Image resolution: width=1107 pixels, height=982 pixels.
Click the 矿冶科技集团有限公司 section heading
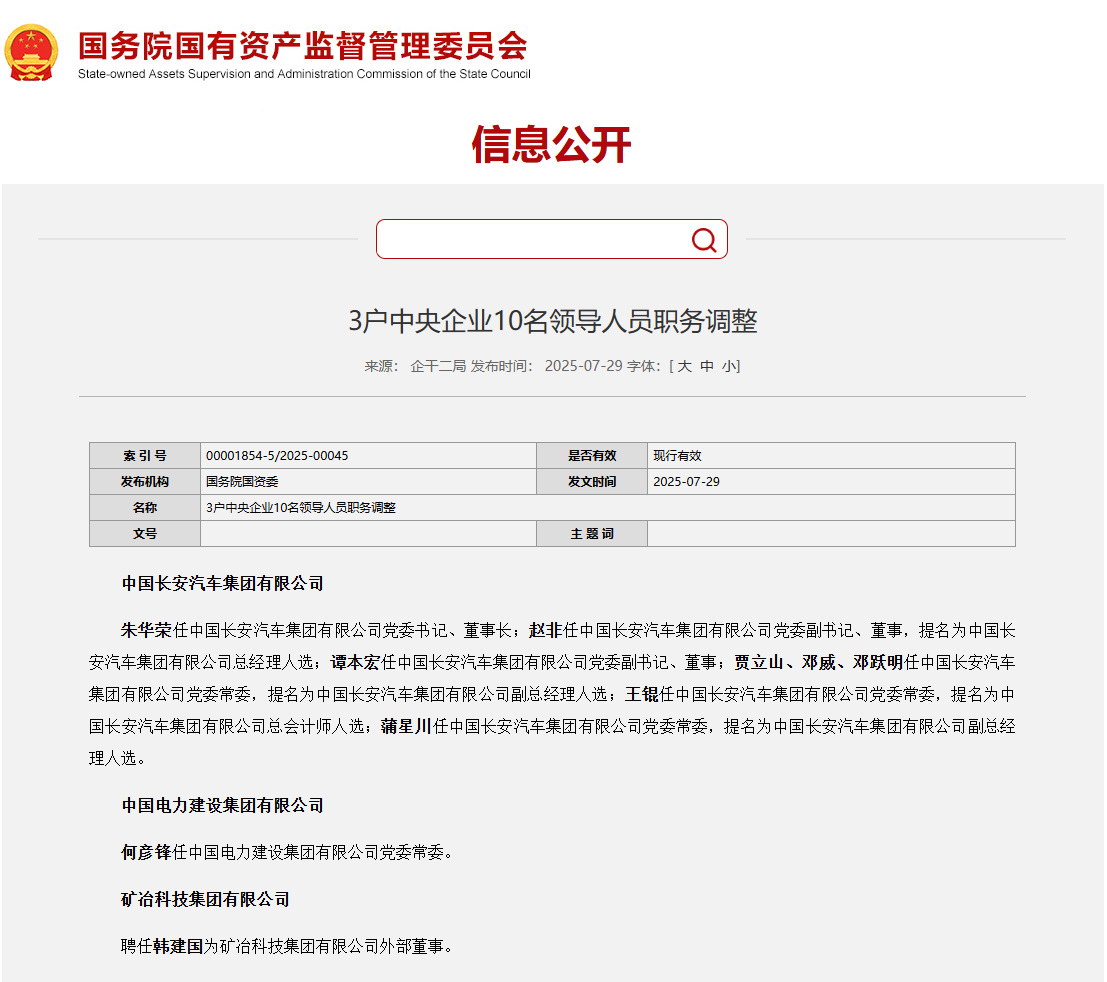point(205,899)
